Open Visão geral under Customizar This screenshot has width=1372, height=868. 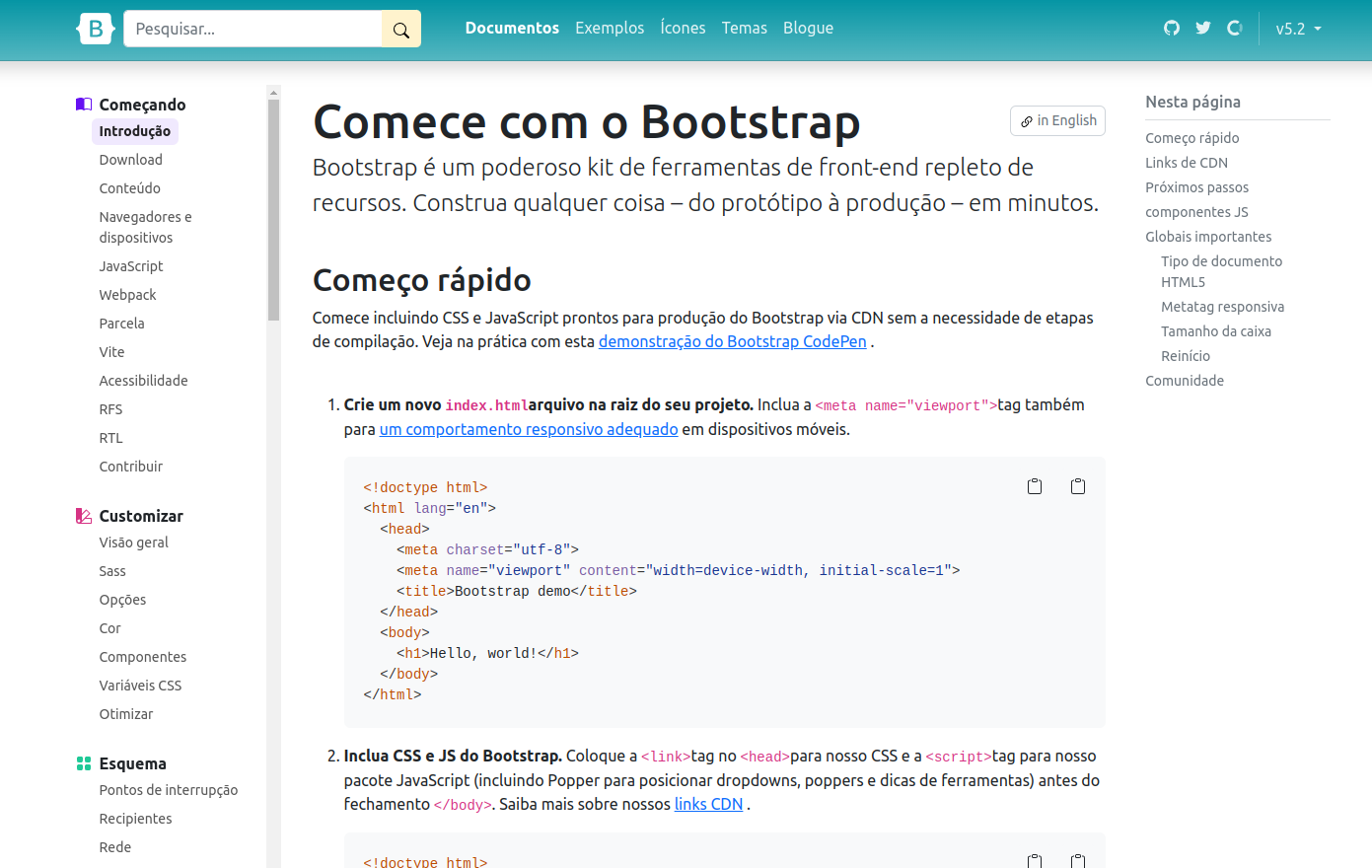(133, 542)
